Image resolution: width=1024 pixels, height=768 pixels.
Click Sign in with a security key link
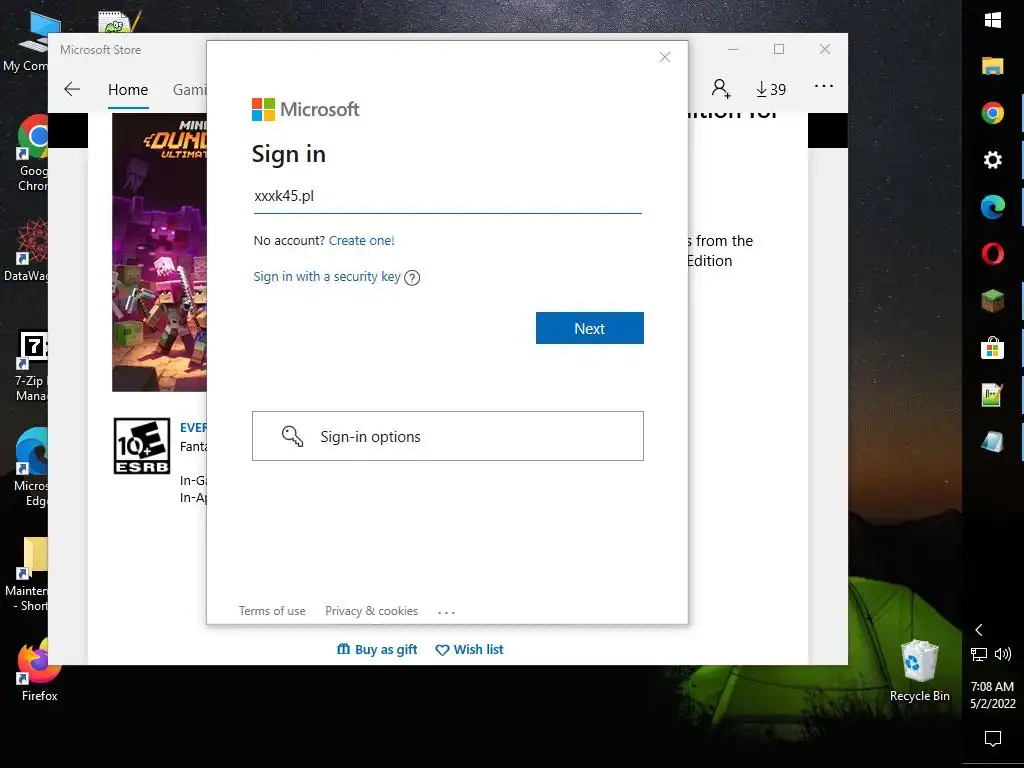(x=327, y=276)
